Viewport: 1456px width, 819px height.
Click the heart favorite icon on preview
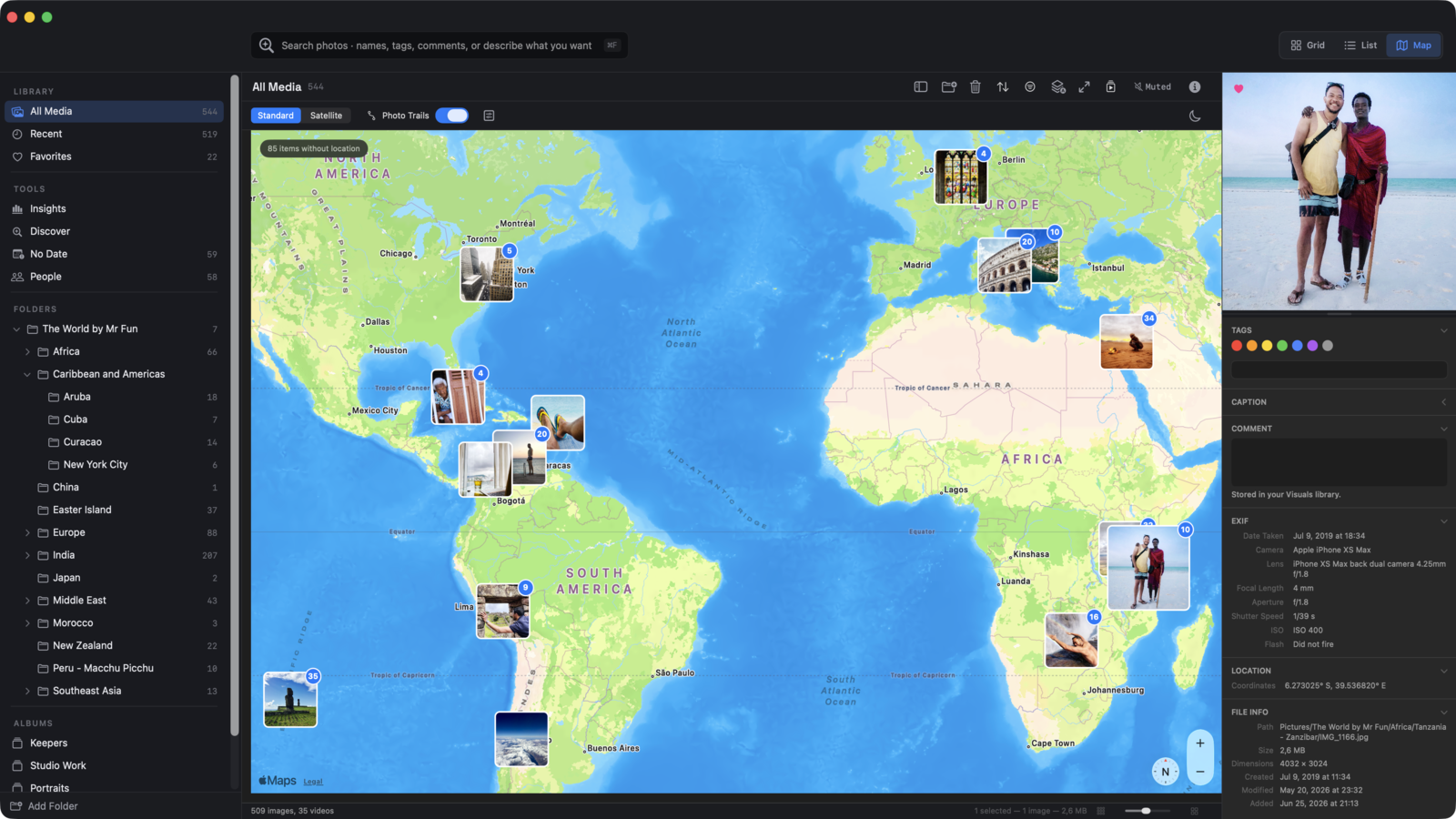[1239, 88]
